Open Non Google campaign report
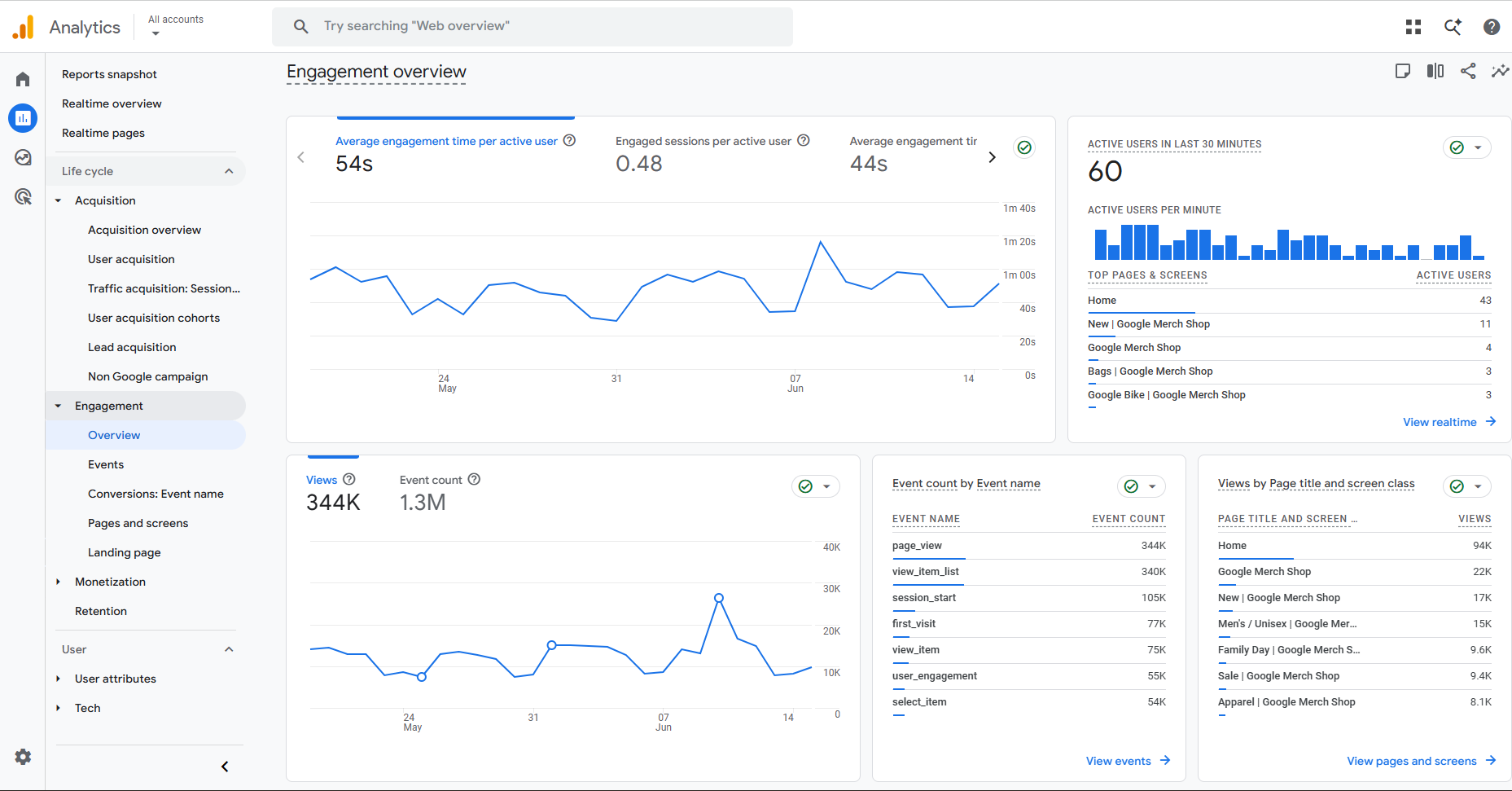The height and width of the screenshot is (791, 1512). [148, 376]
